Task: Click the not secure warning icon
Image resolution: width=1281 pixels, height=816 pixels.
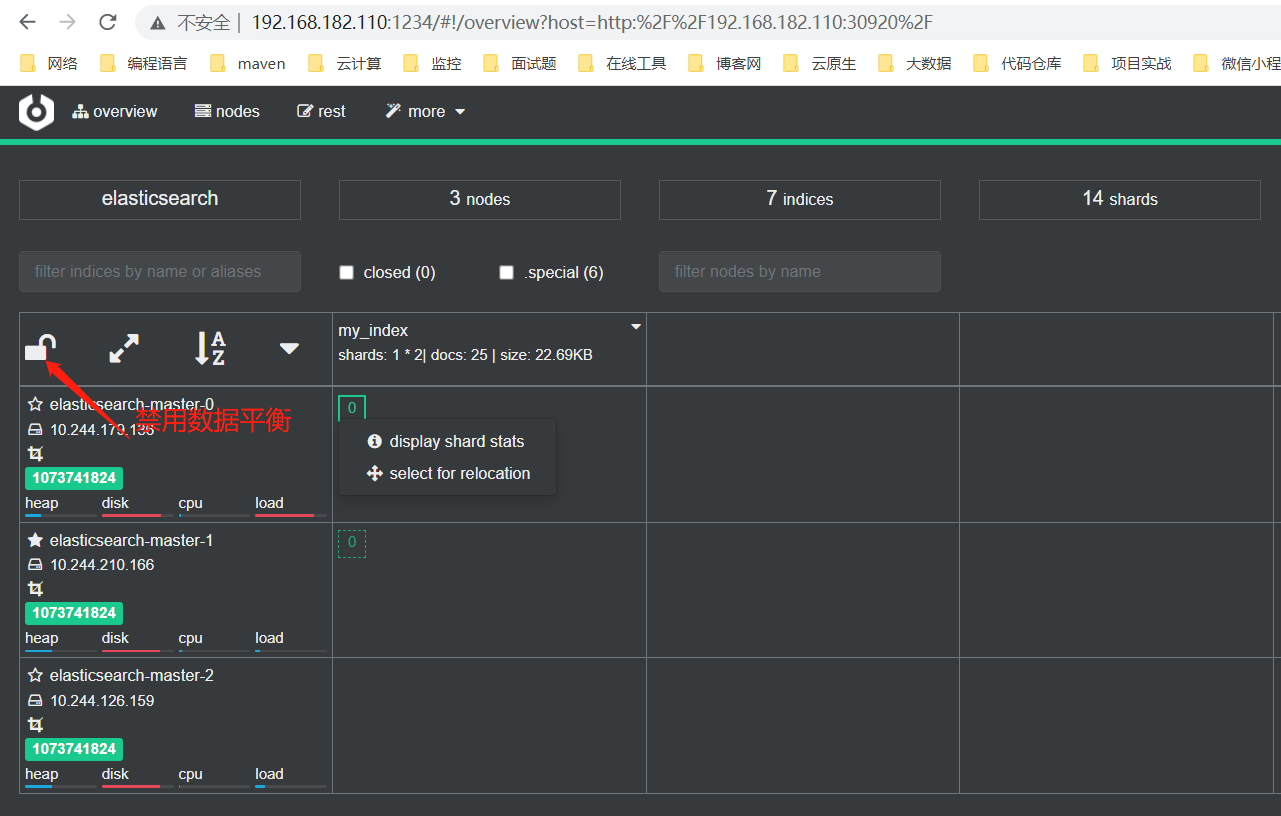Action: click(x=158, y=22)
